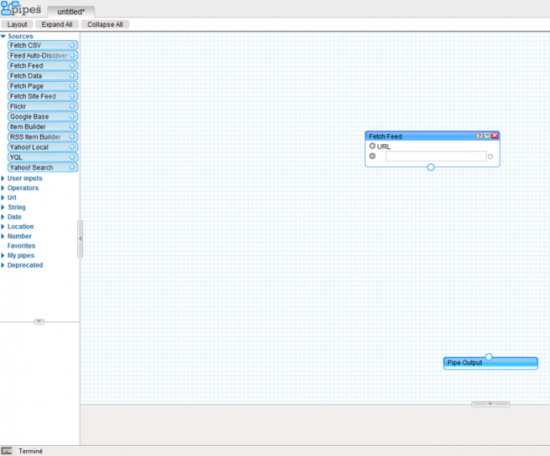Viewport: 550px width, 456px height.
Task: Click the URL input field in Fetch Feed
Action: [436, 156]
